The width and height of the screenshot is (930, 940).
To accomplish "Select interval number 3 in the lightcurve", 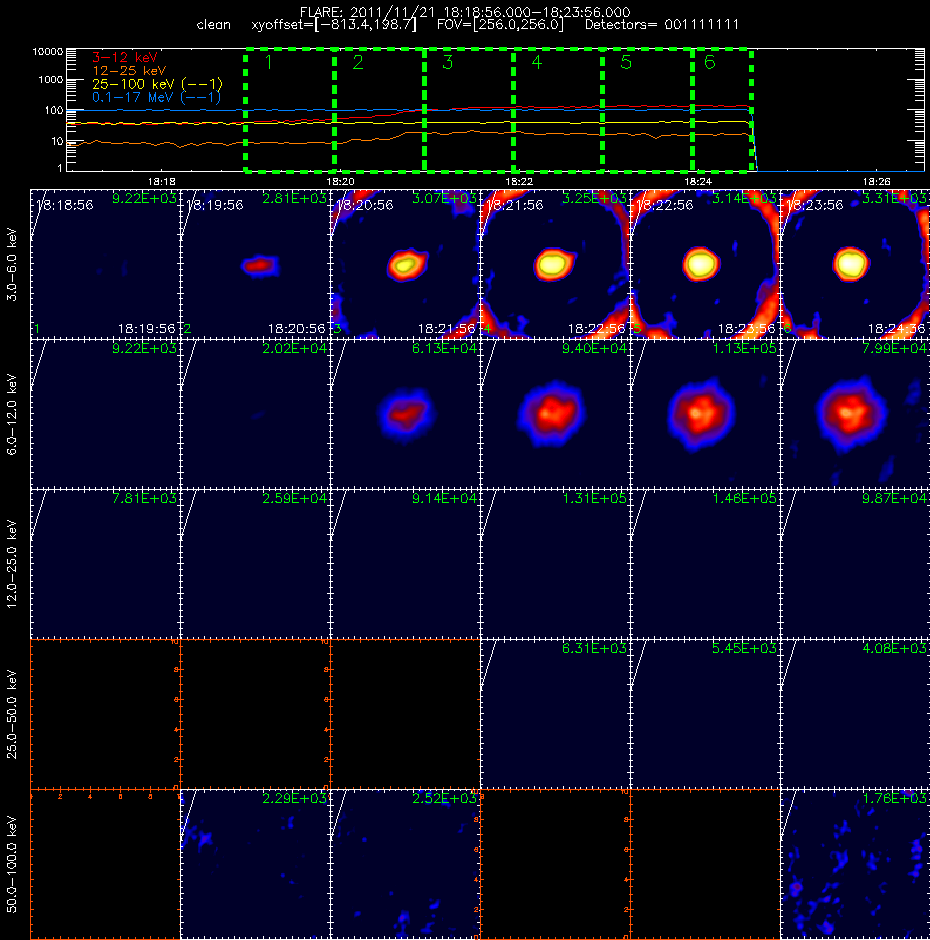I will point(447,62).
